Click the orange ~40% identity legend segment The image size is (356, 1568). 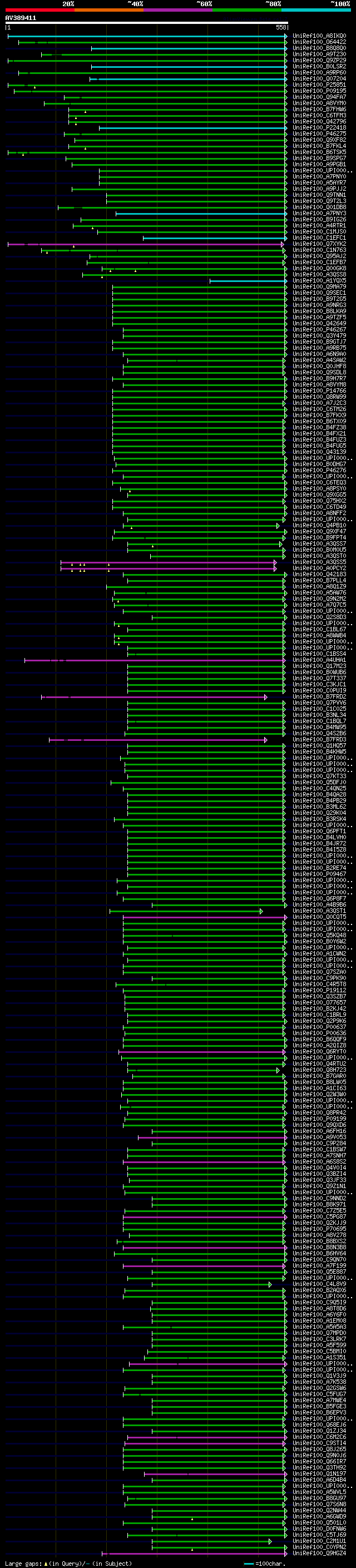[109, 10]
